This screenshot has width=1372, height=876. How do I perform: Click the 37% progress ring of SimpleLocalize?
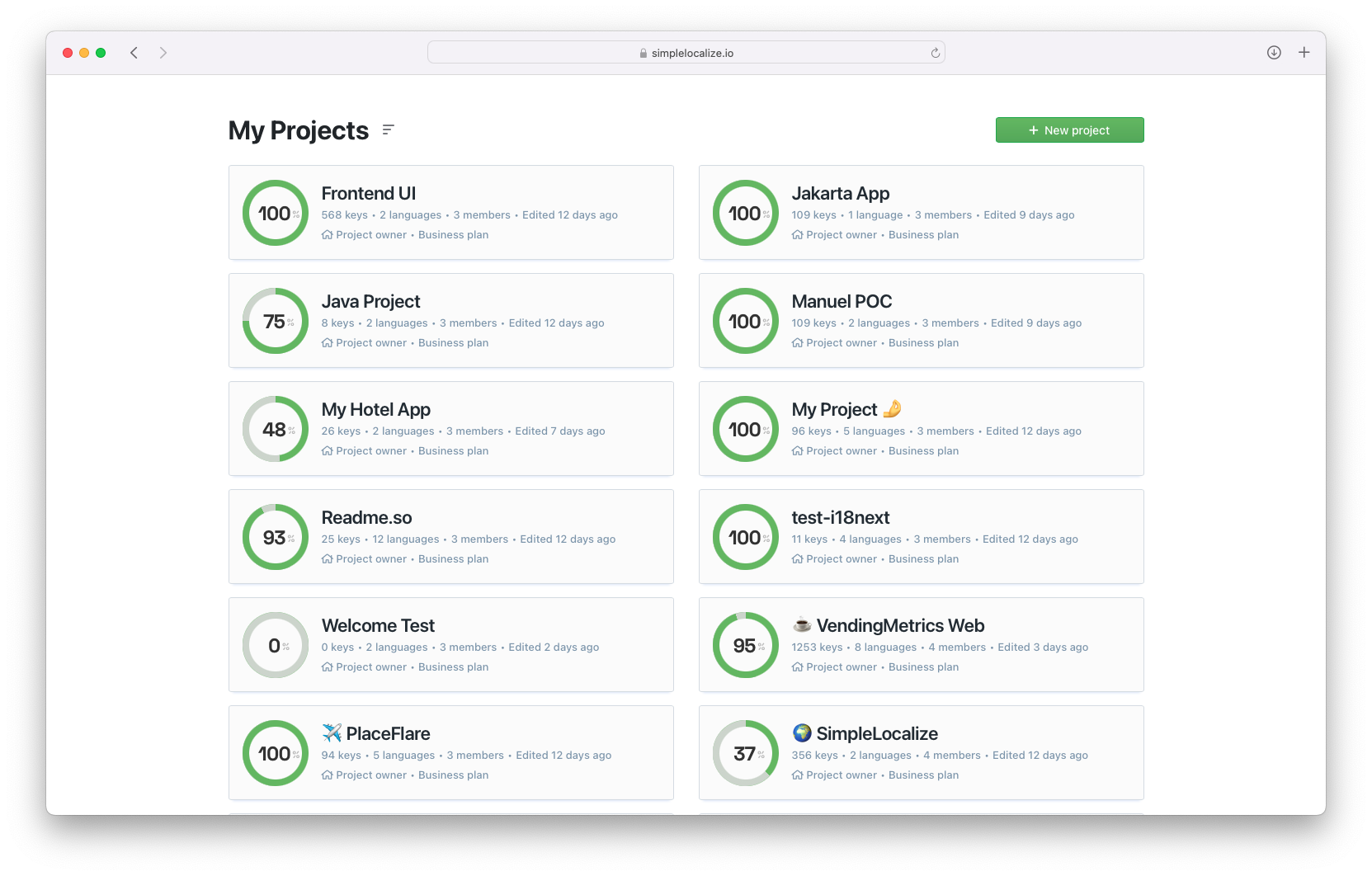746,753
